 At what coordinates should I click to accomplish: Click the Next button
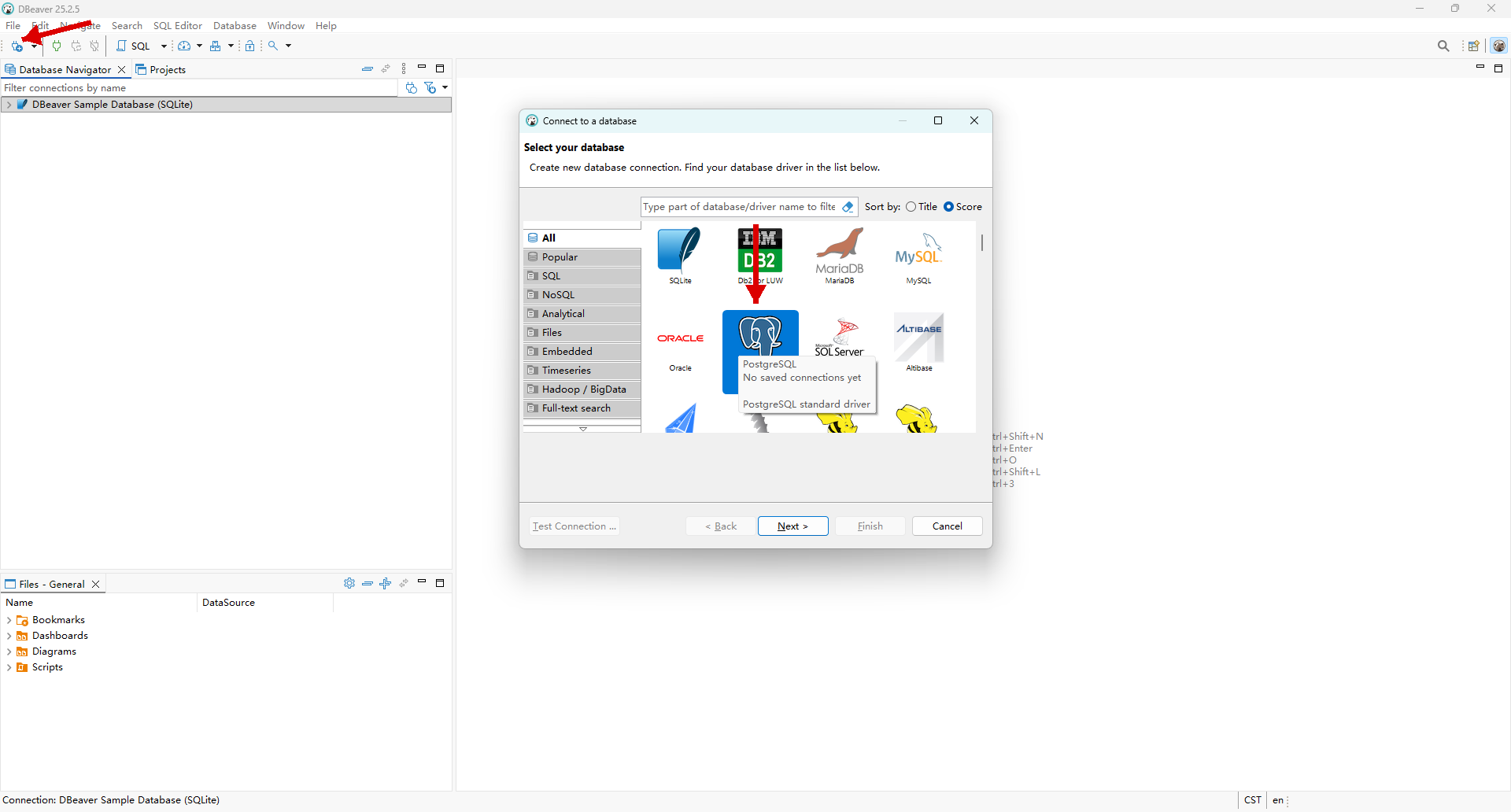pos(792,526)
